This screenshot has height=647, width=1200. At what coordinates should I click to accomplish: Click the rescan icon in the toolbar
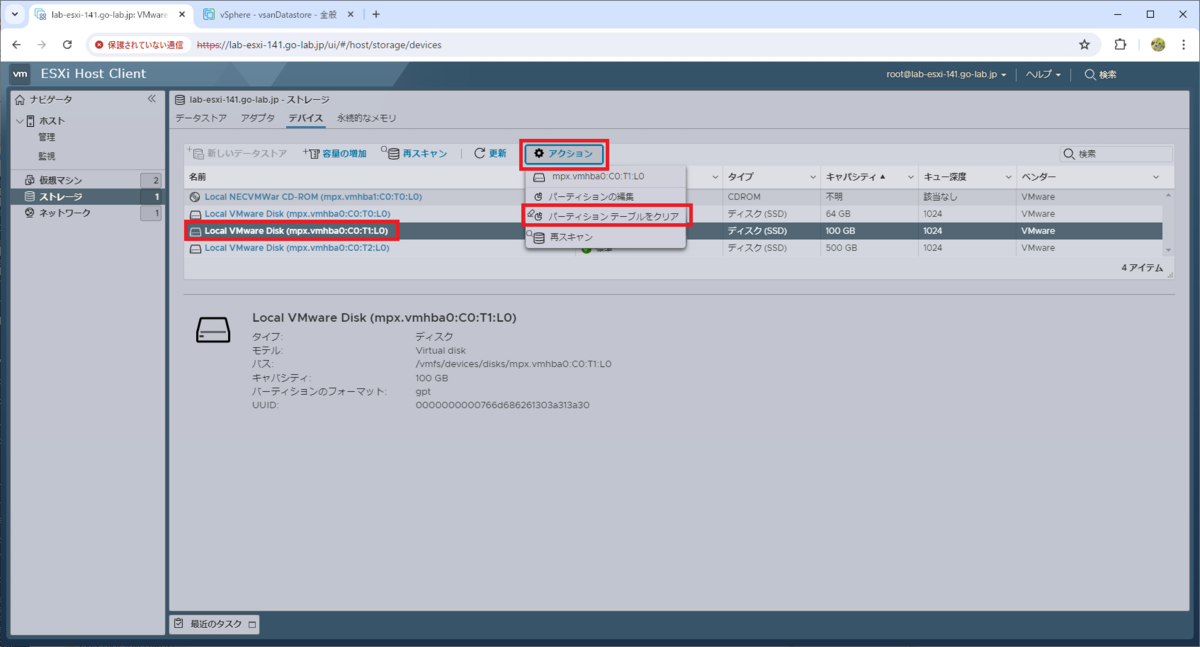coord(389,153)
